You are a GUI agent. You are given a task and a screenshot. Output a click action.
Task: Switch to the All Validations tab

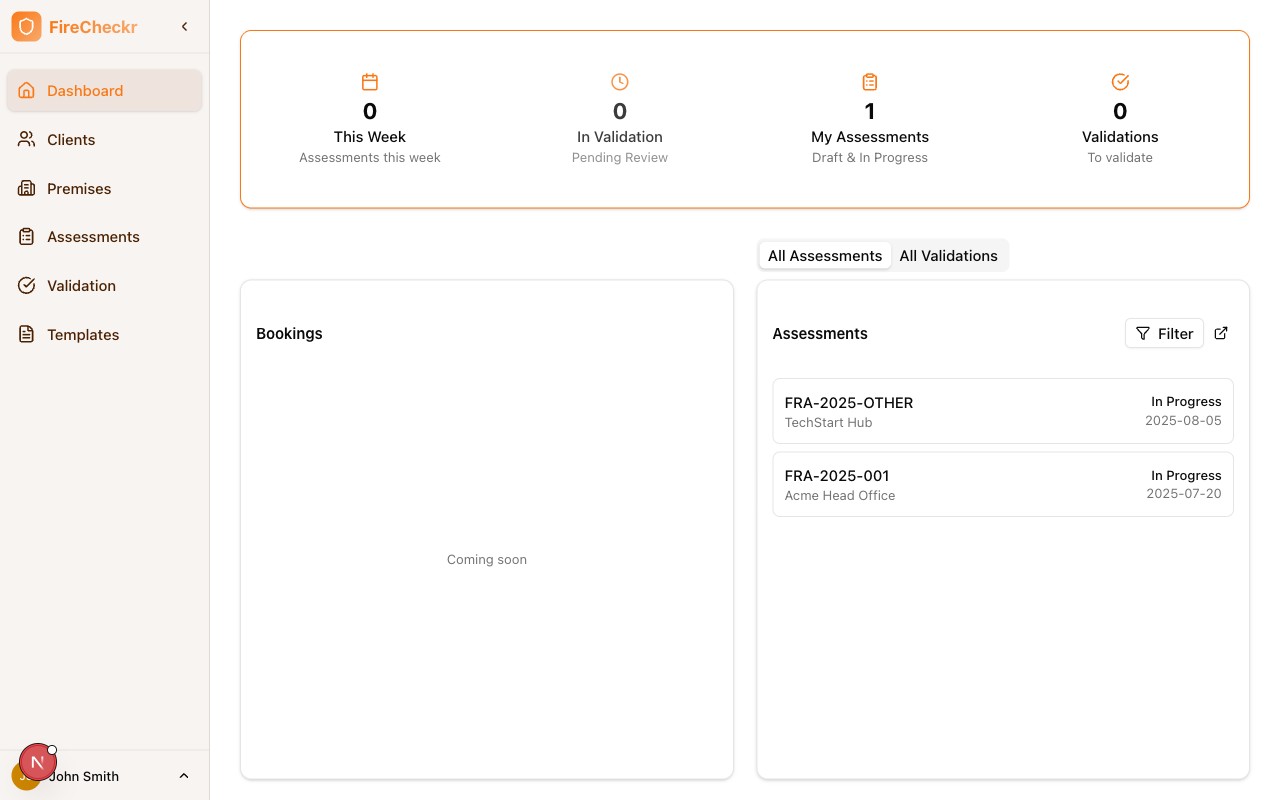tap(948, 256)
